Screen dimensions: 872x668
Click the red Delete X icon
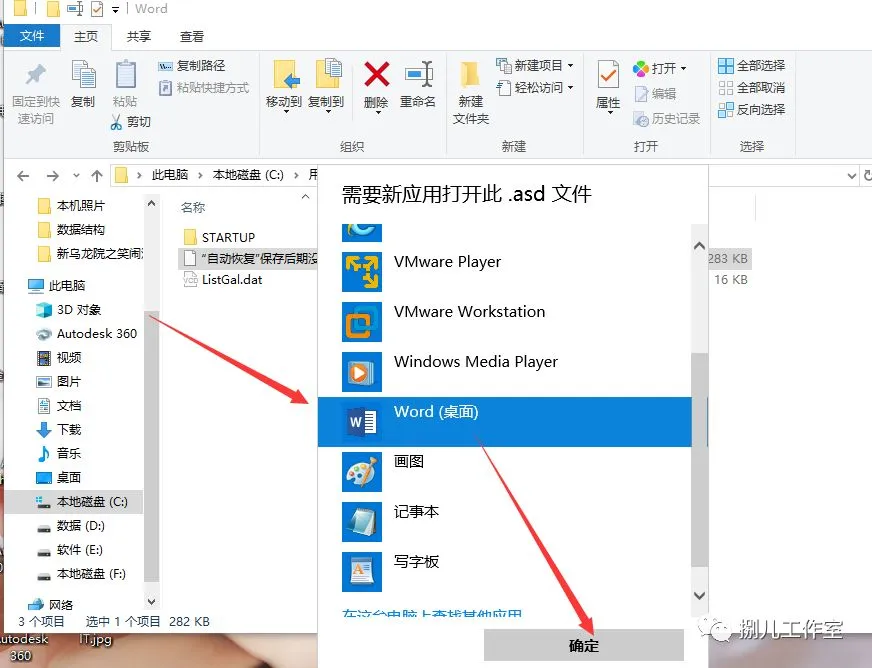(x=376, y=74)
